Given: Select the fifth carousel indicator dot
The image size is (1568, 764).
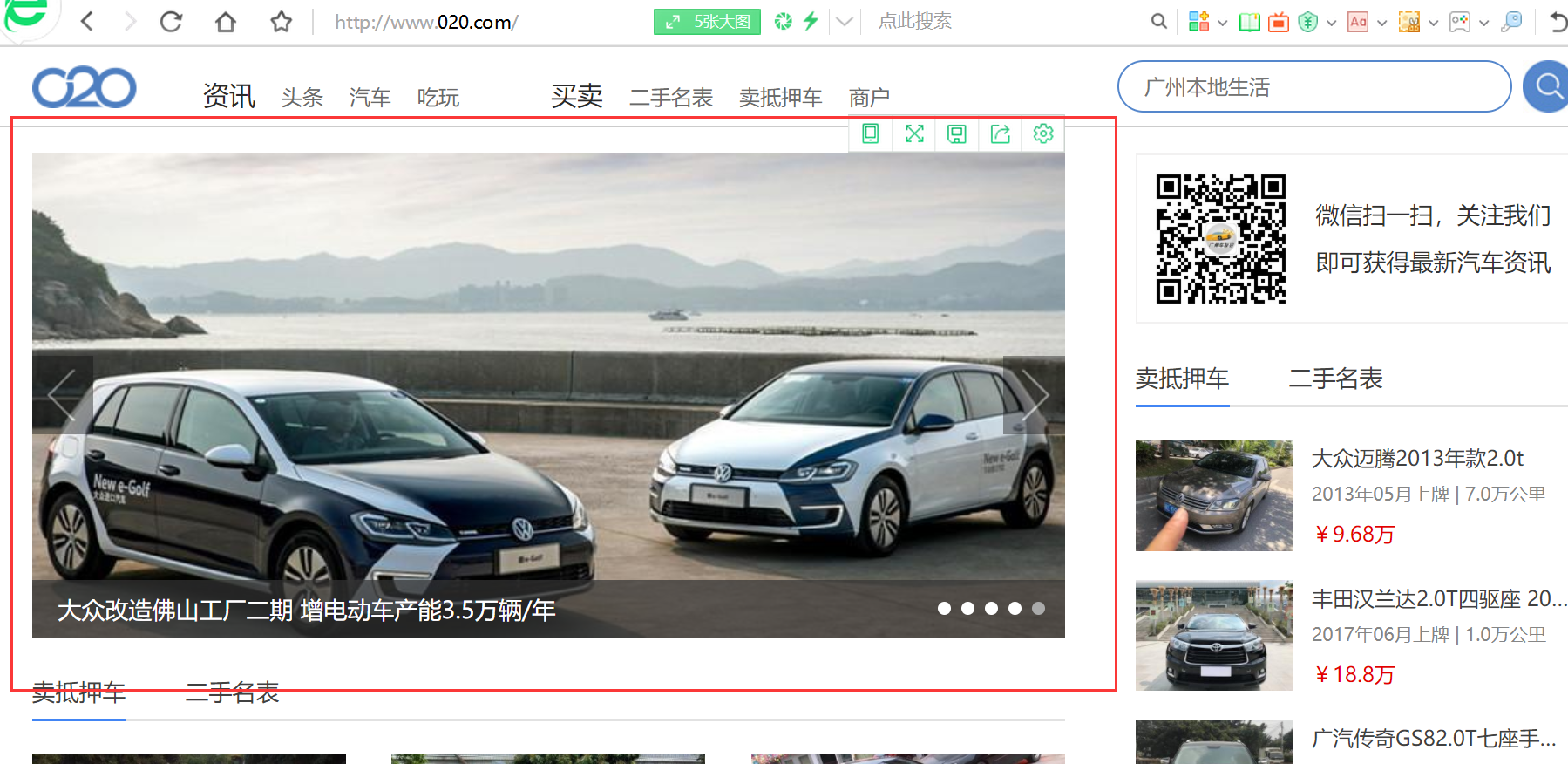Looking at the screenshot, I should 1038,609.
